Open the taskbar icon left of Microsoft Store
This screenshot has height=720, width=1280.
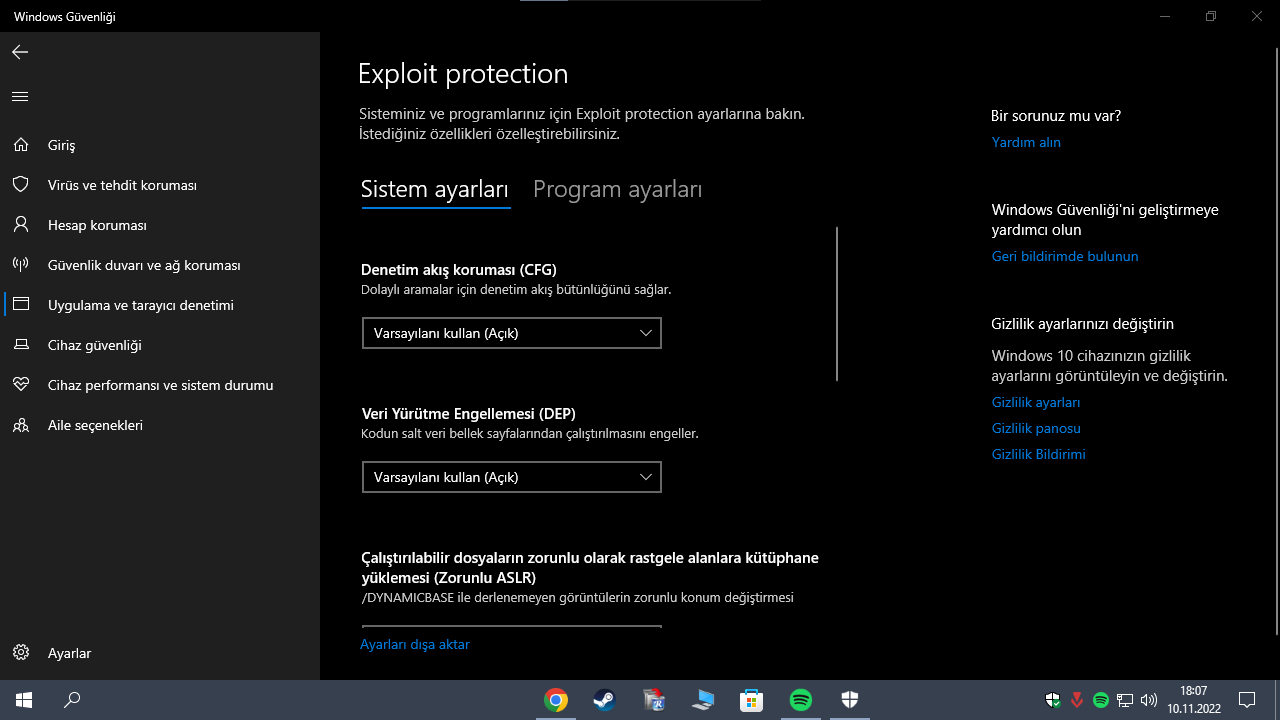[703, 700]
